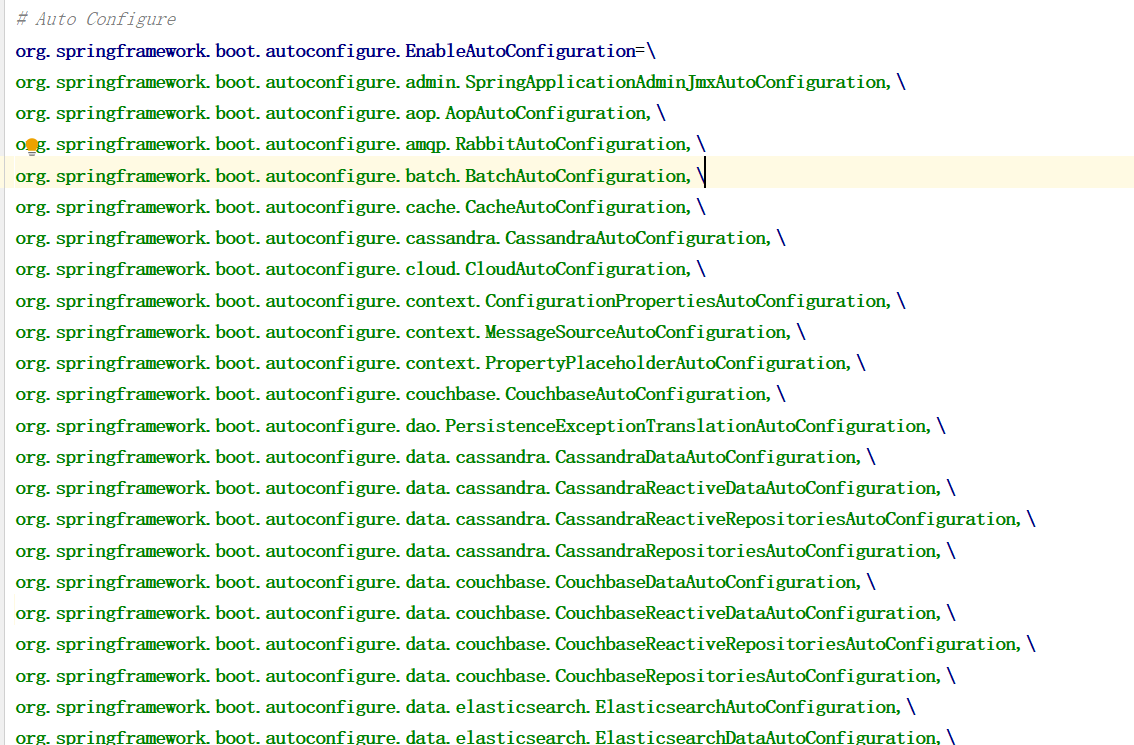This screenshot has width=1134, height=745.
Task: Click CassandraDataAutoConfiguration line
Action: coord(446,458)
